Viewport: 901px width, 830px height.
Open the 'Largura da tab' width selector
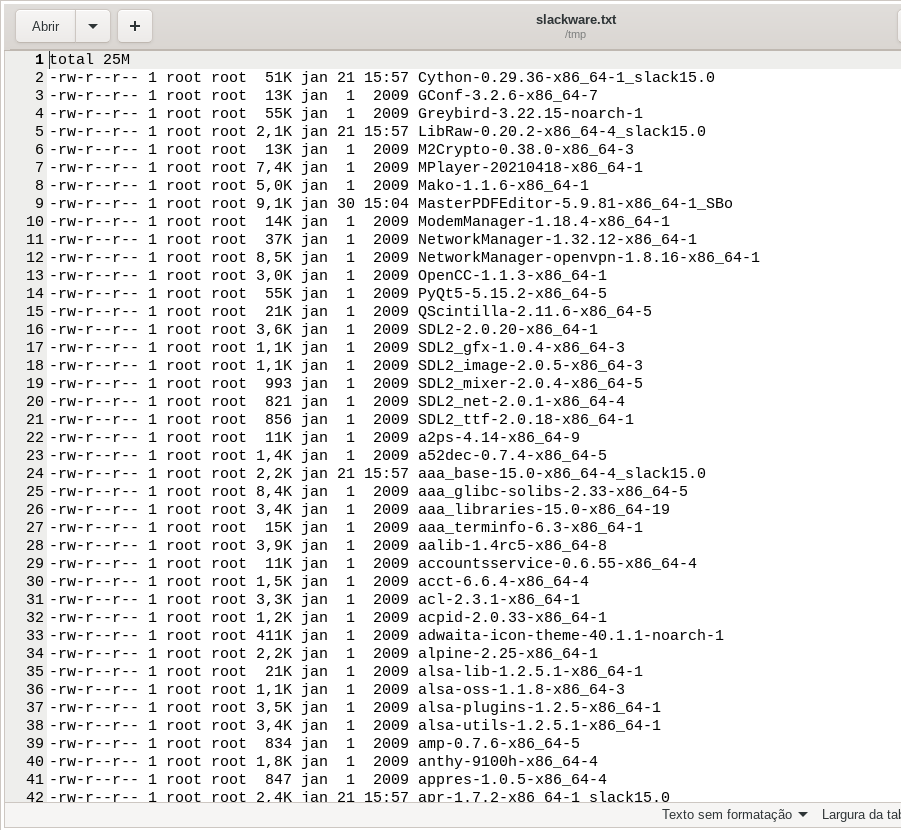tap(861, 814)
